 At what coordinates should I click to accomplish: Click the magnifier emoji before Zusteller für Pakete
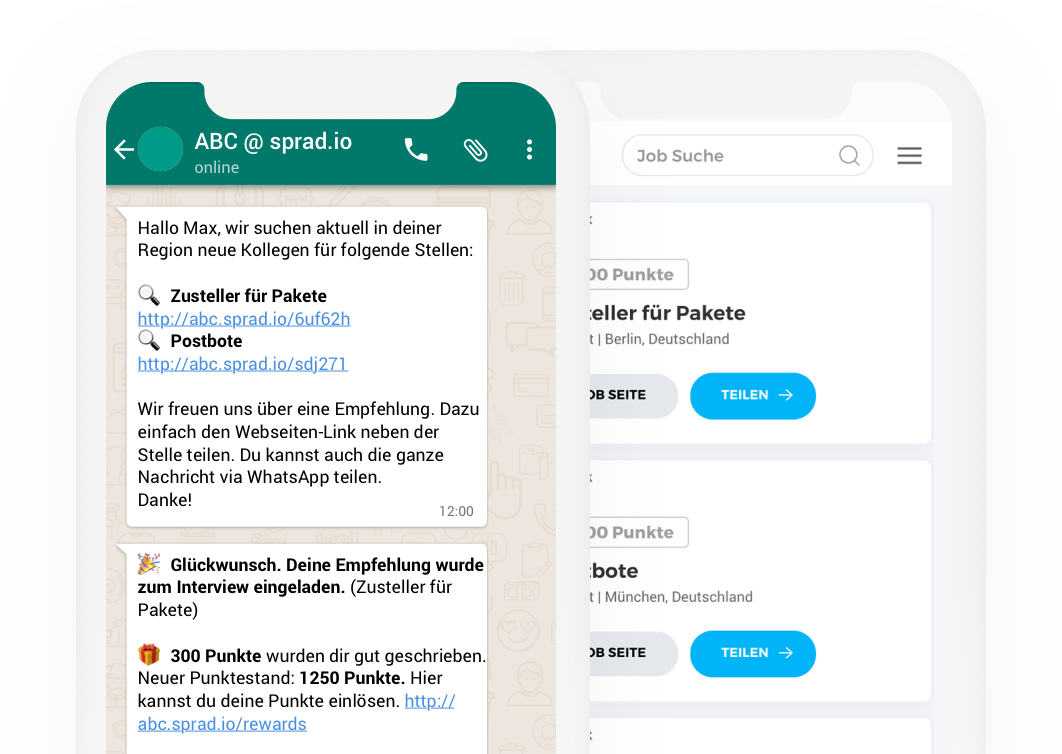(149, 295)
